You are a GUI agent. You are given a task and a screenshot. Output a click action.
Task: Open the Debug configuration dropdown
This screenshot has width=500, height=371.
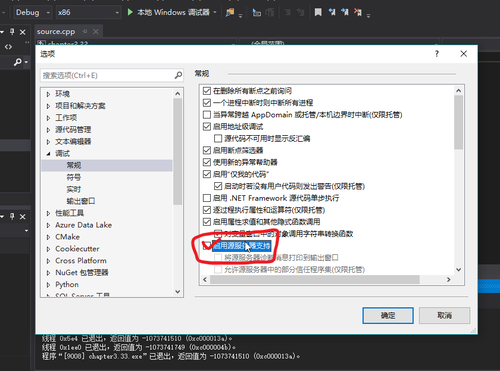33,12
